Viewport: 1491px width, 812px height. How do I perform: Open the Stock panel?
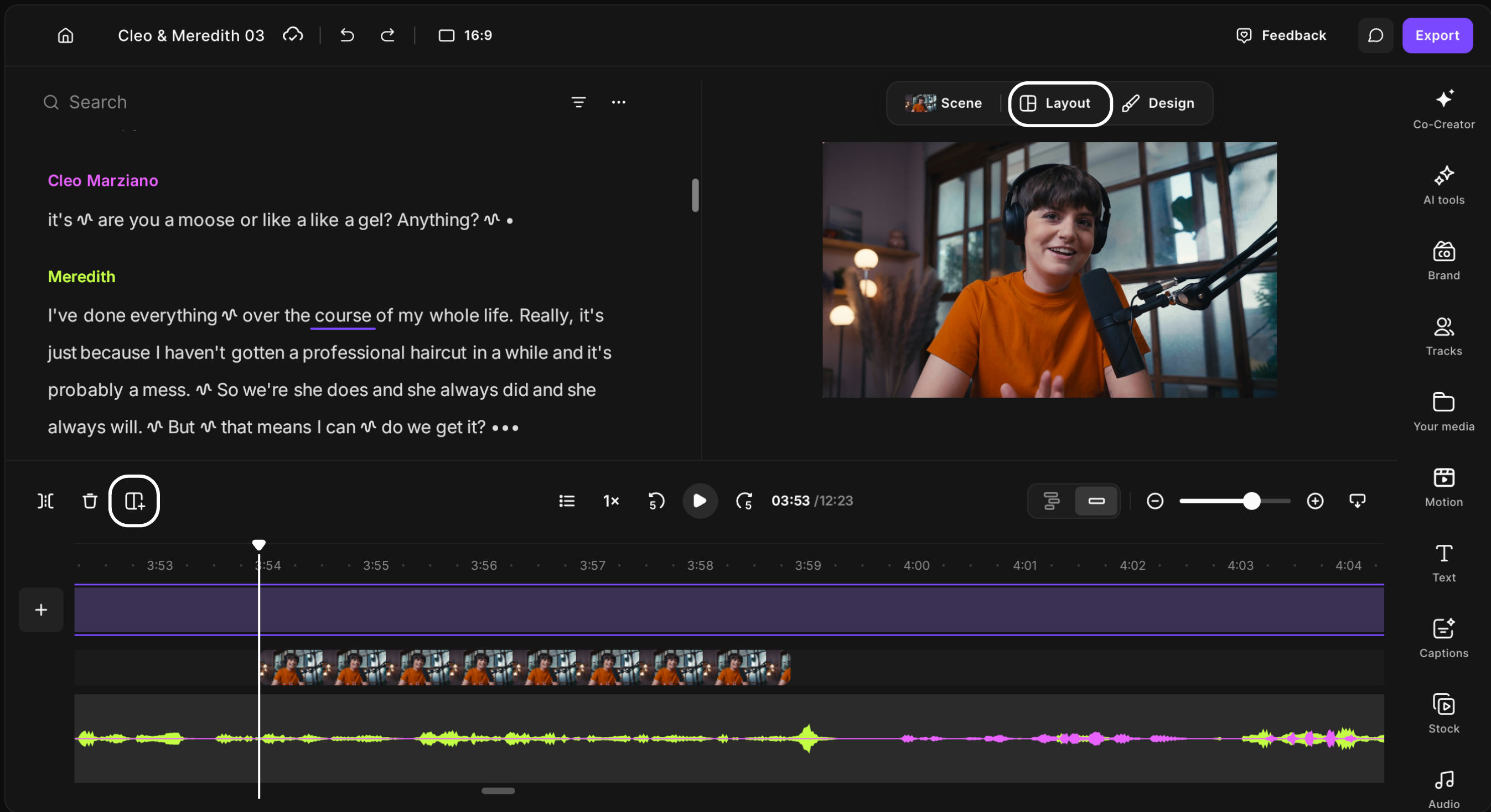1443,714
